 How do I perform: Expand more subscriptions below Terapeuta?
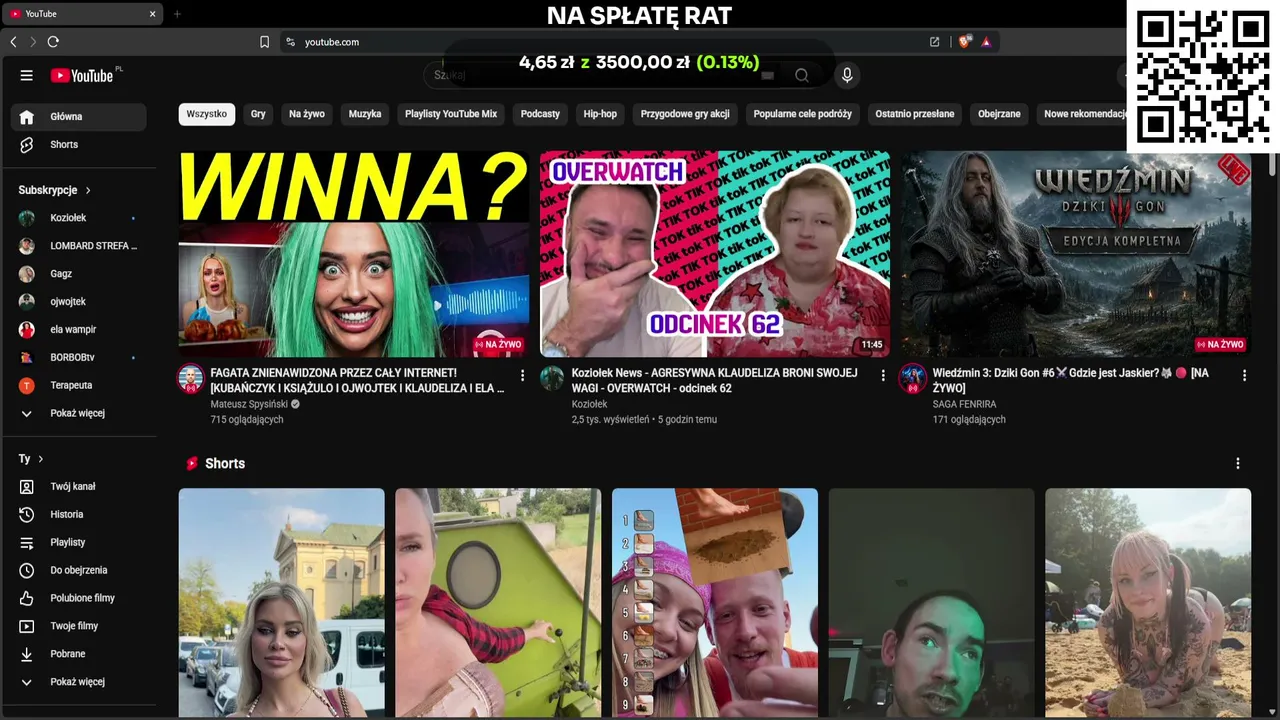[x=78, y=414]
